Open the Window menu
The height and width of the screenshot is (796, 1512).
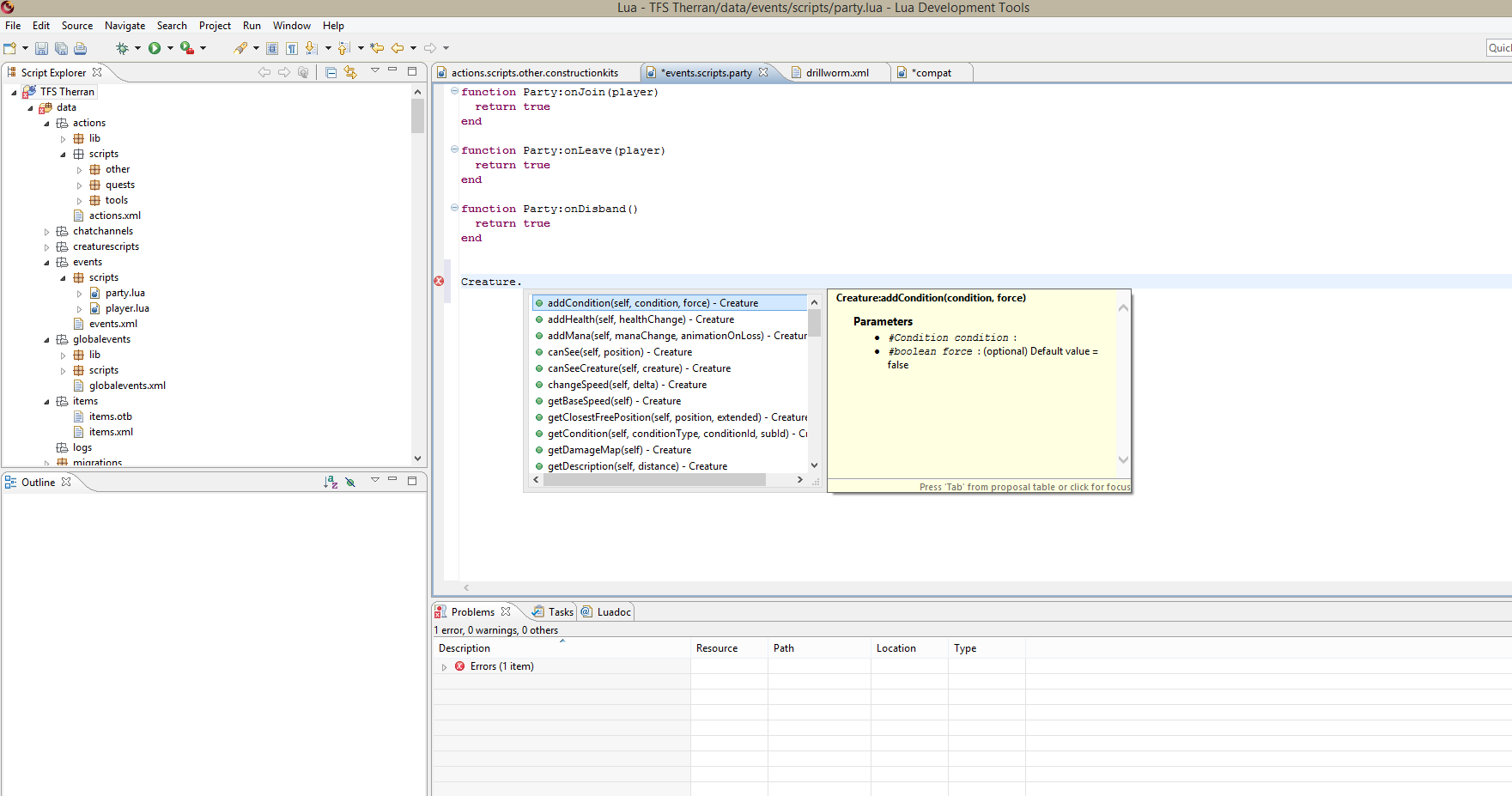click(292, 26)
